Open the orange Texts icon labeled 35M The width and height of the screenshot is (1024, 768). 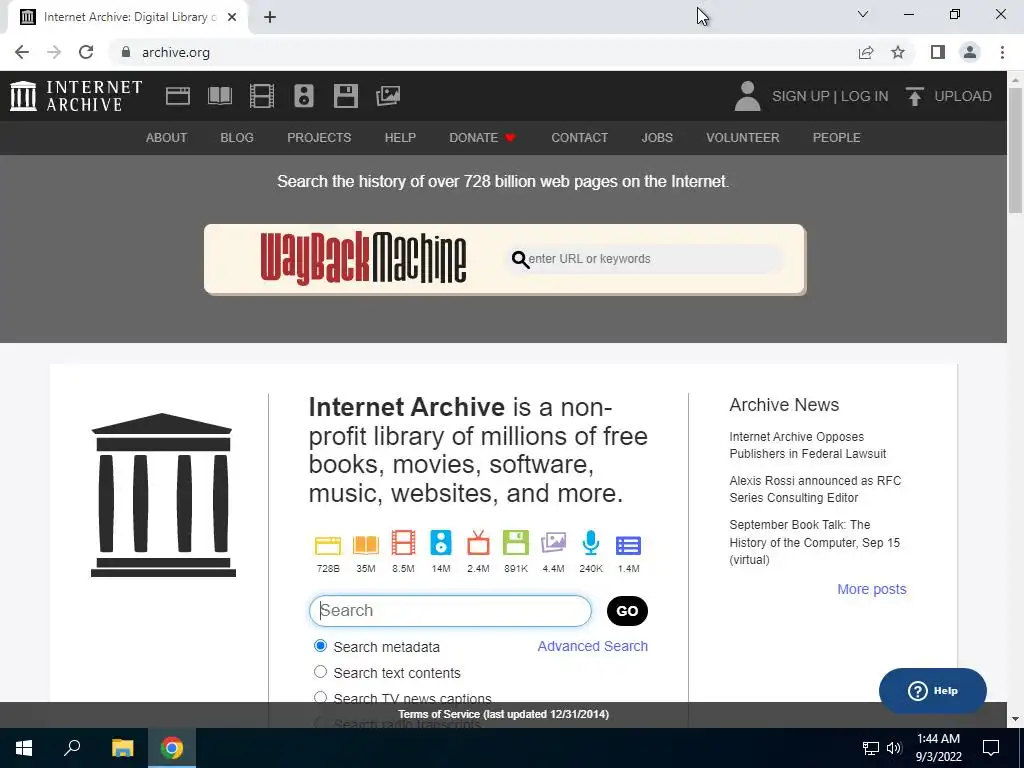[x=366, y=545]
